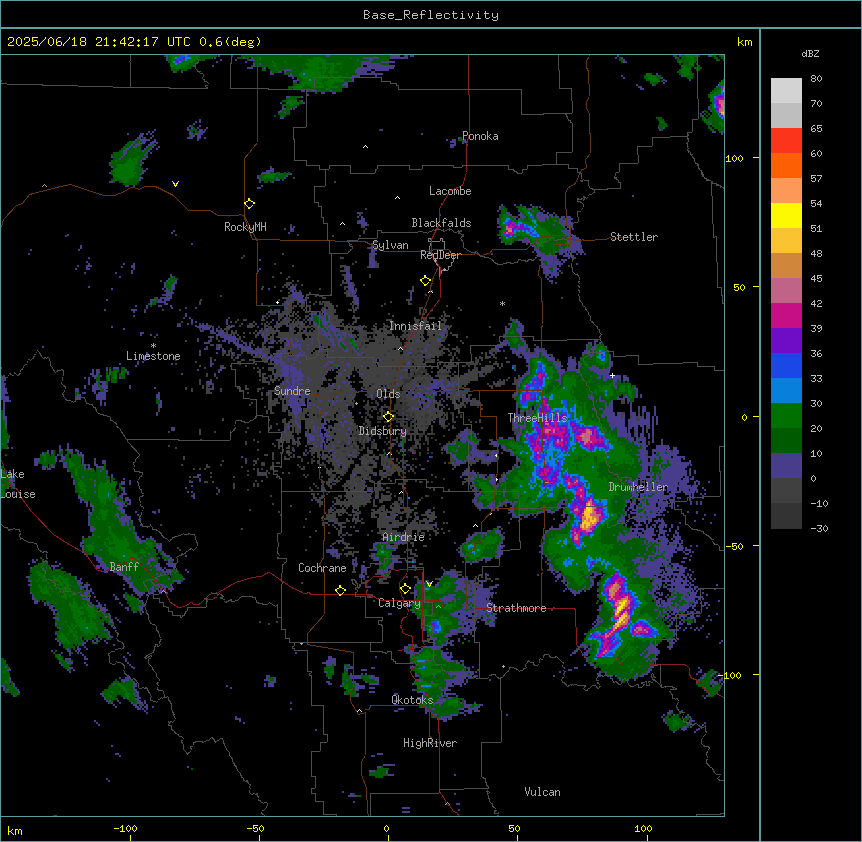Click the yellow v marker northeast of Calgary
The width and height of the screenshot is (862, 842).
click(429, 584)
